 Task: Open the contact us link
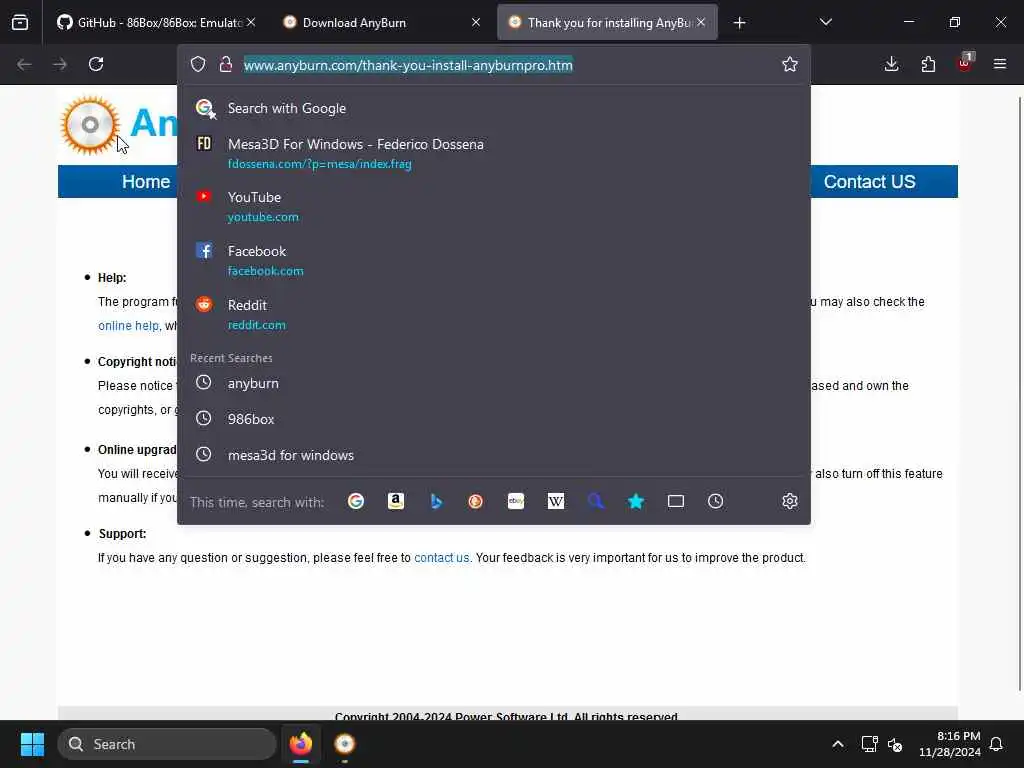tap(441, 558)
